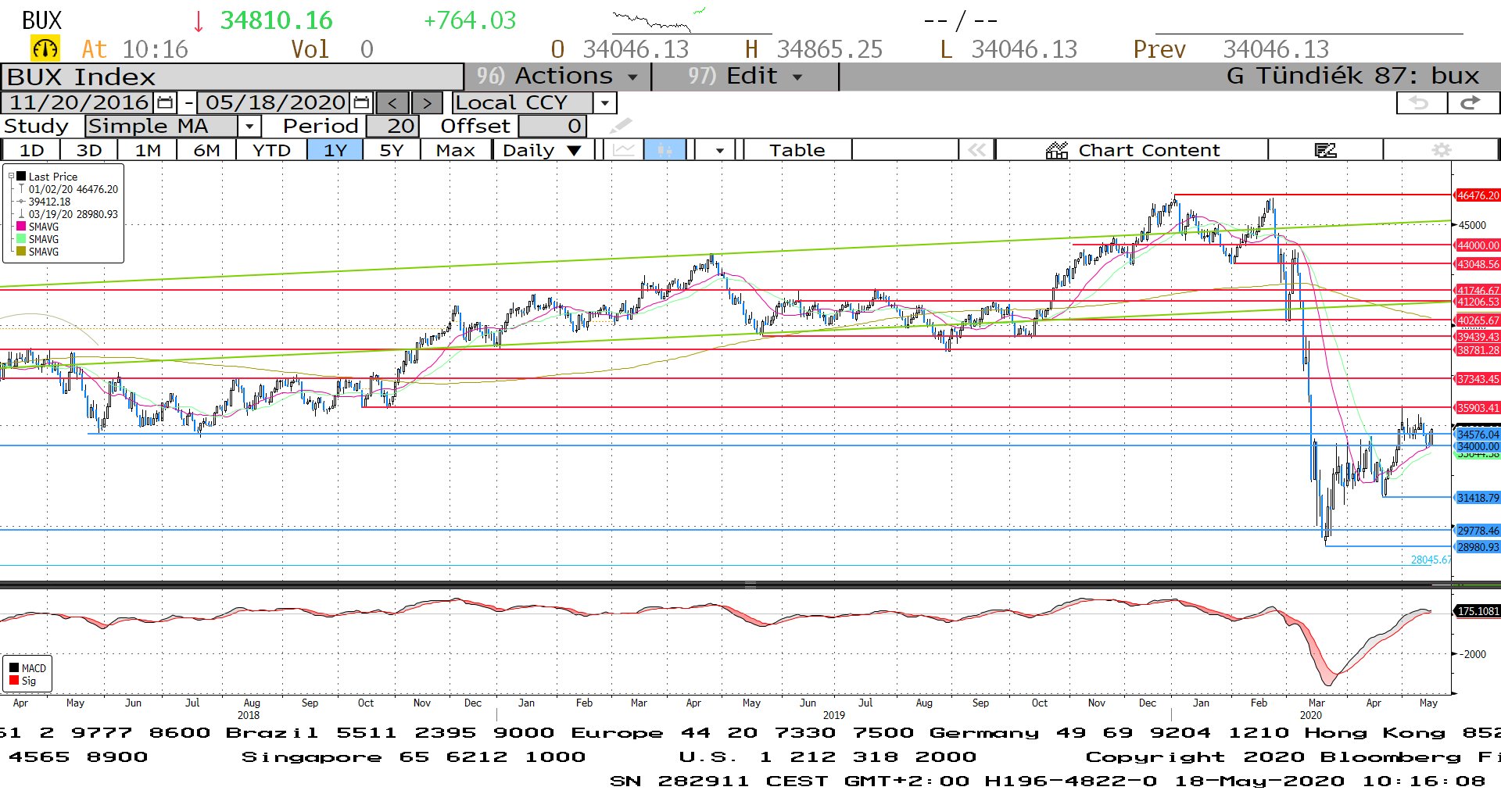Image resolution: width=1501 pixels, height=812 pixels.
Task: Click the 28980.93 low price level label
Action: point(1478,547)
